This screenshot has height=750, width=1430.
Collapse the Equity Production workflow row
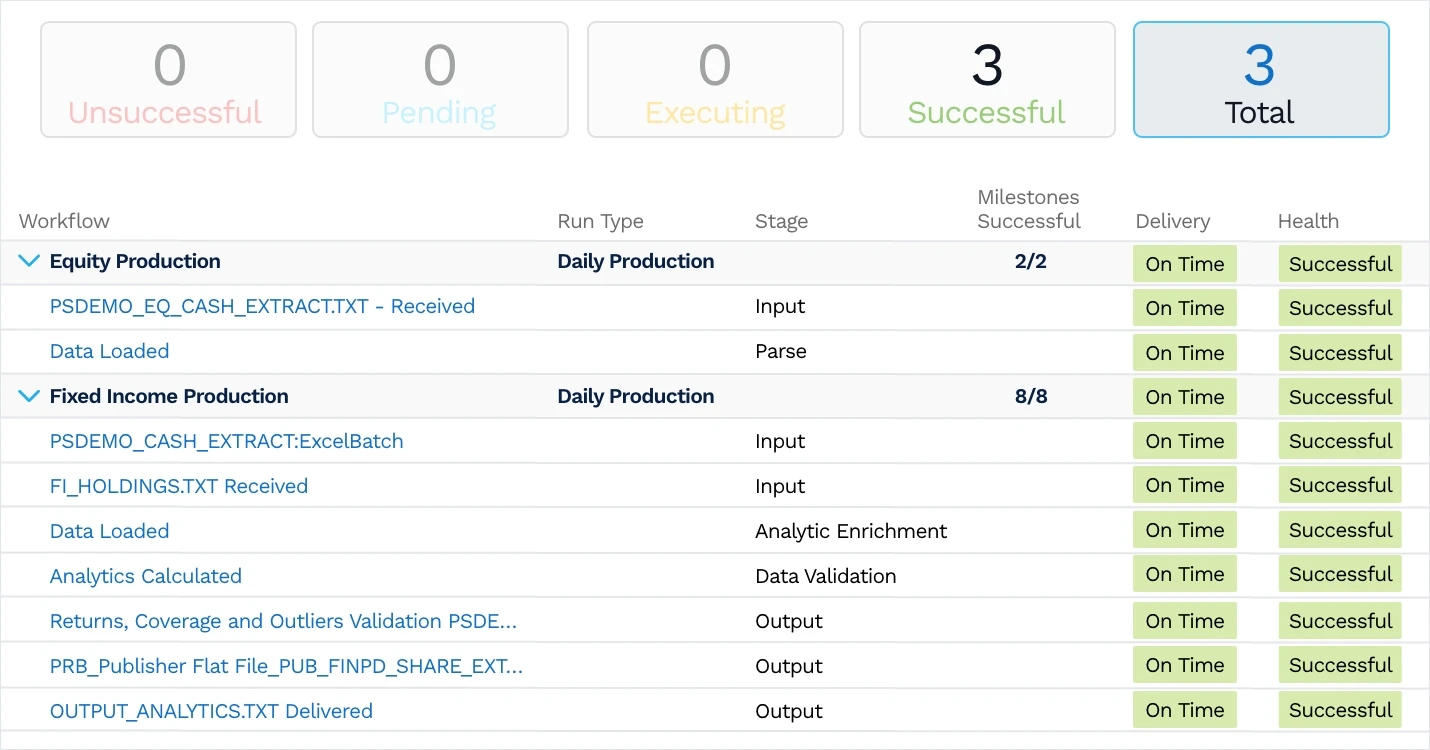click(x=28, y=261)
